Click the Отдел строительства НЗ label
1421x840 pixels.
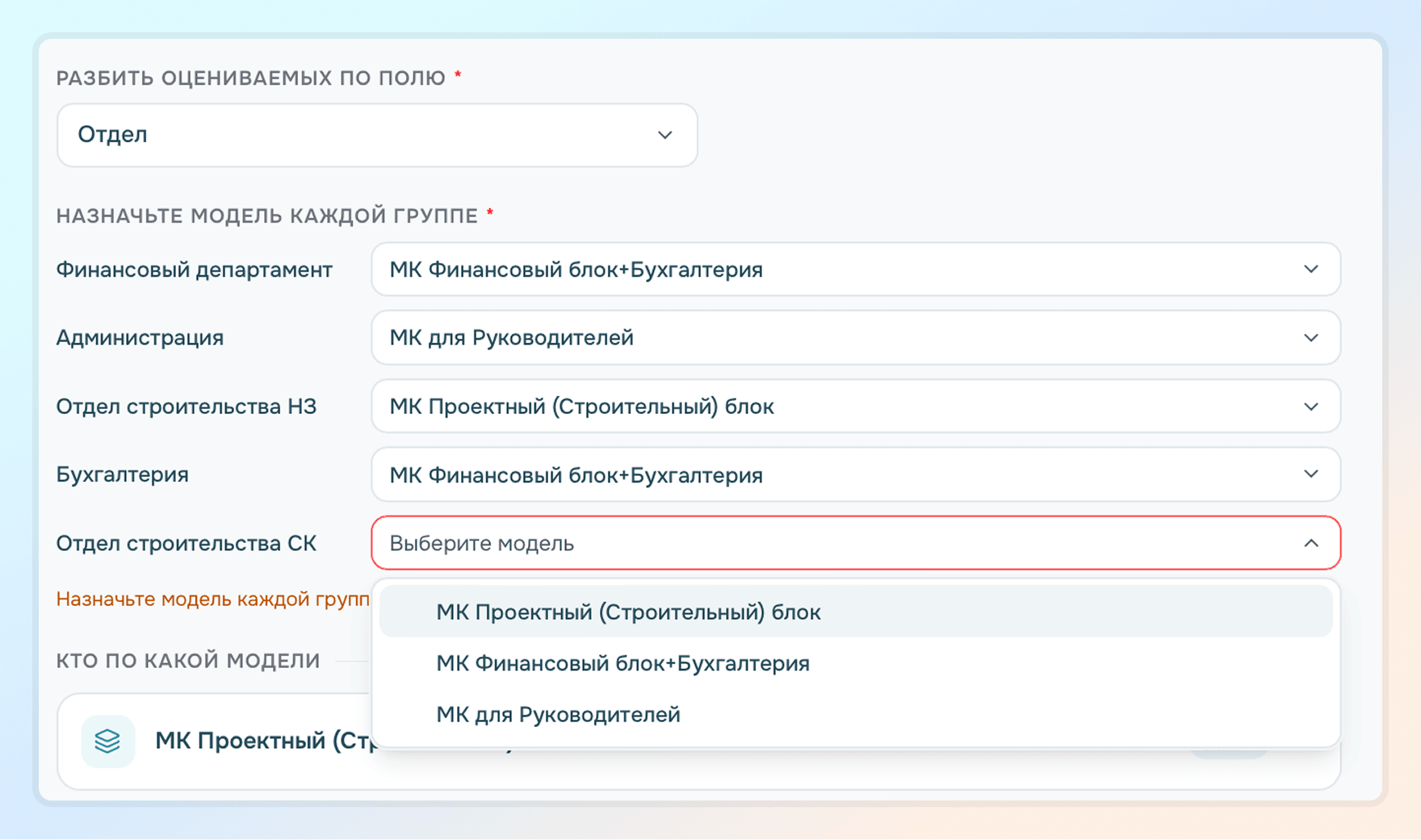point(187,406)
